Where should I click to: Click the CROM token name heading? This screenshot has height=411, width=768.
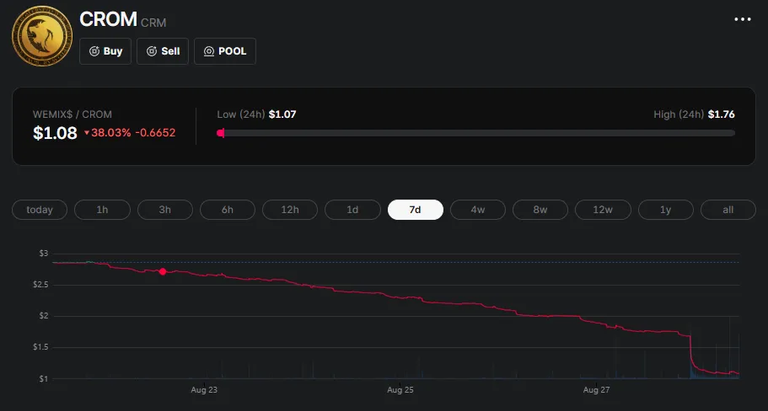pos(108,19)
